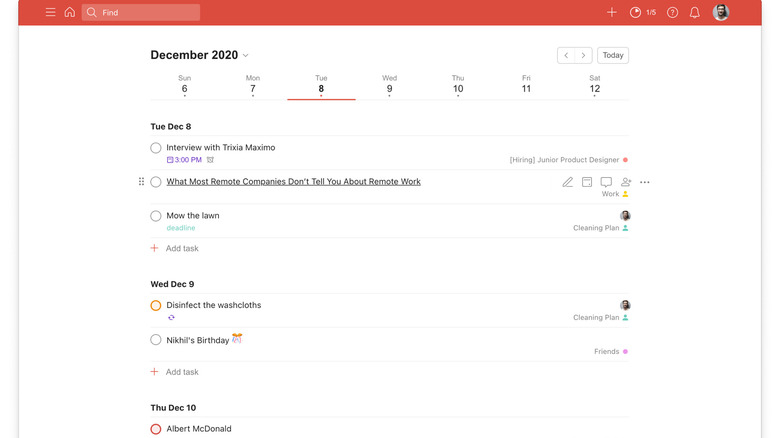The width and height of the screenshot is (780, 438).
Task: Click assignee avatar on Mow the lawn
Action: [x=625, y=216]
